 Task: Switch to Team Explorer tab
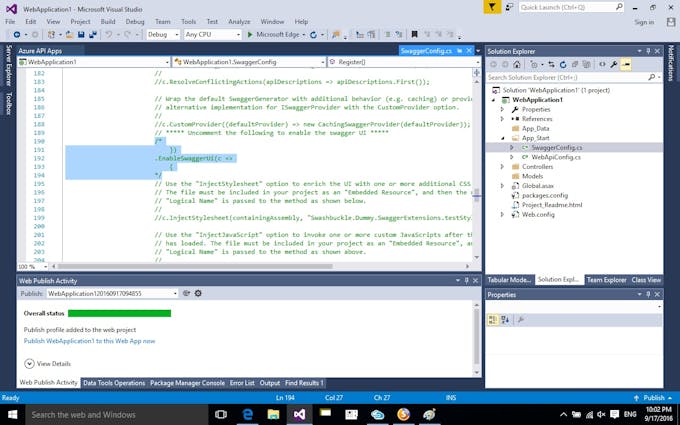pyautogui.click(x=606, y=280)
